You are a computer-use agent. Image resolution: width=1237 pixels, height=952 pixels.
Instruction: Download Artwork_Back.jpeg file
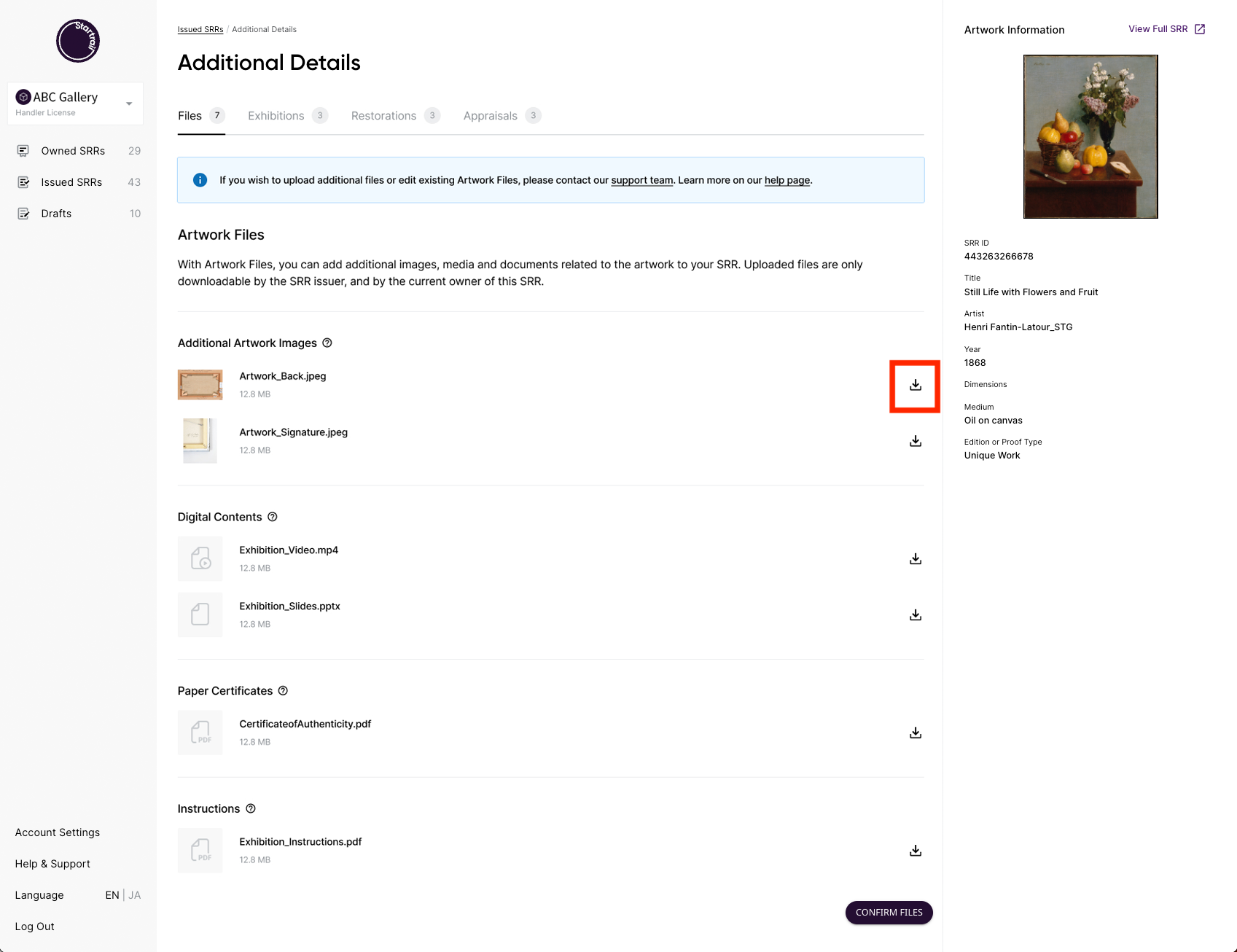[916, 385]
